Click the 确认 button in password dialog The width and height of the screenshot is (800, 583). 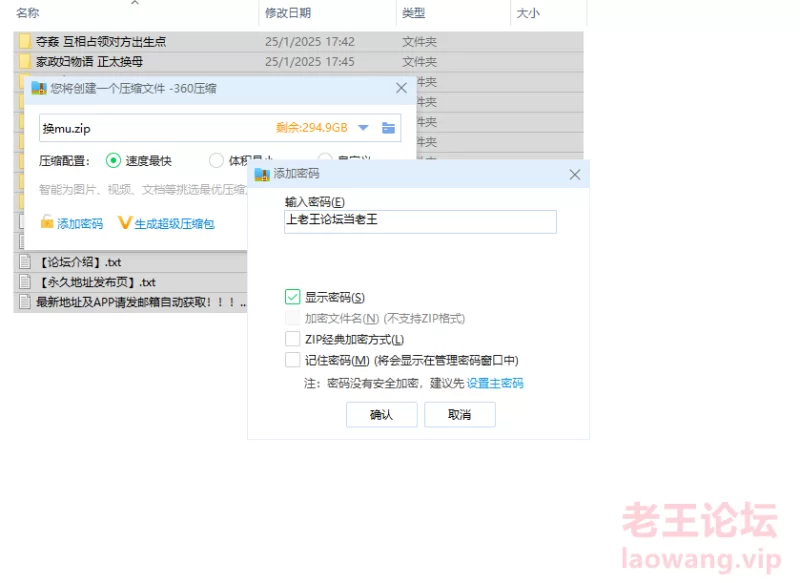click(382, 415)
